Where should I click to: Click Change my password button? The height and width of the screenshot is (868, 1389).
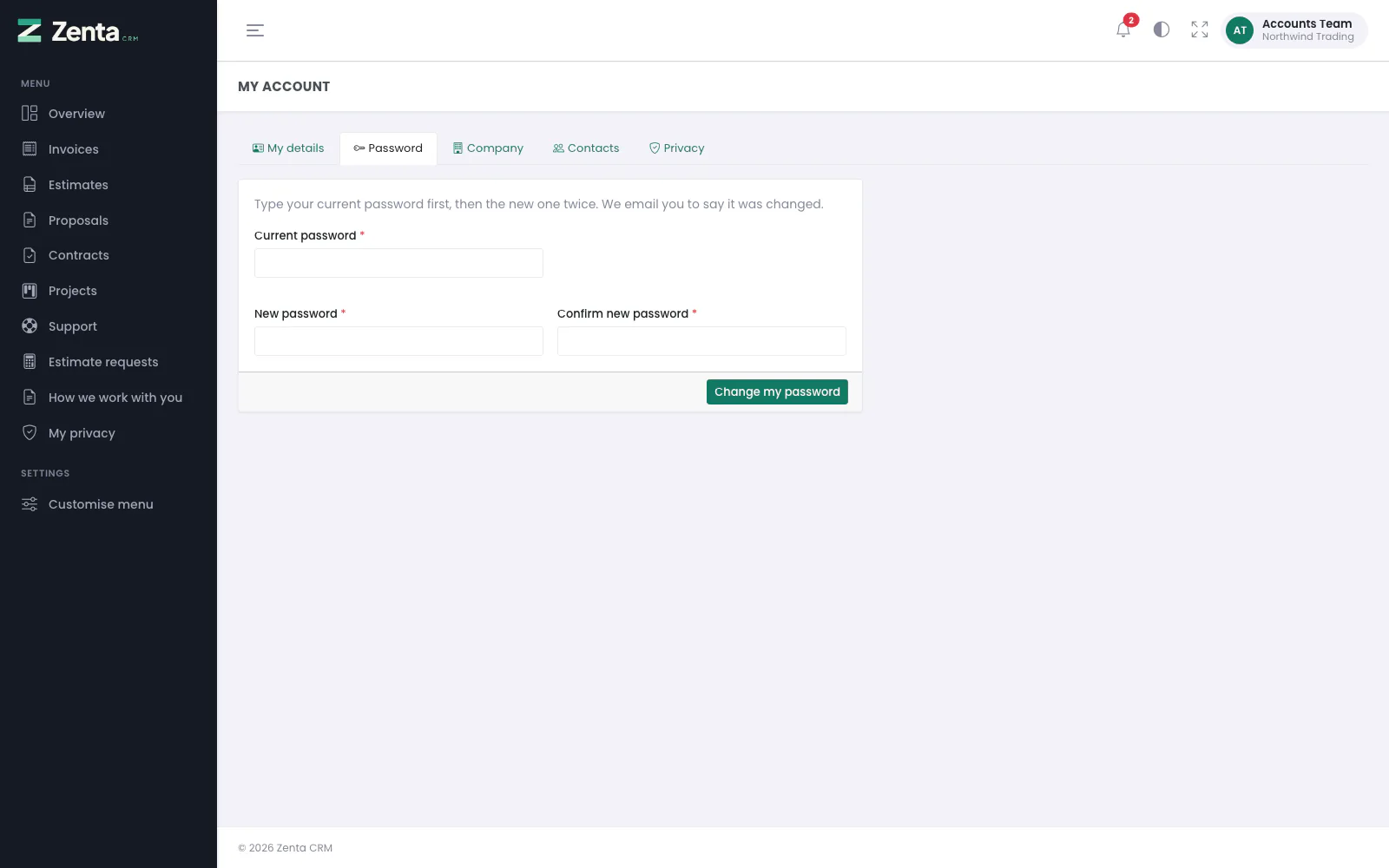click(777, 392)
